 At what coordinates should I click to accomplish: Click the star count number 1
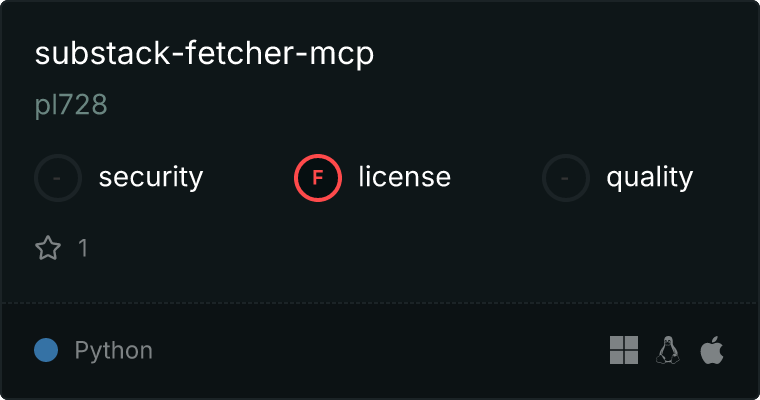[83, 248]
